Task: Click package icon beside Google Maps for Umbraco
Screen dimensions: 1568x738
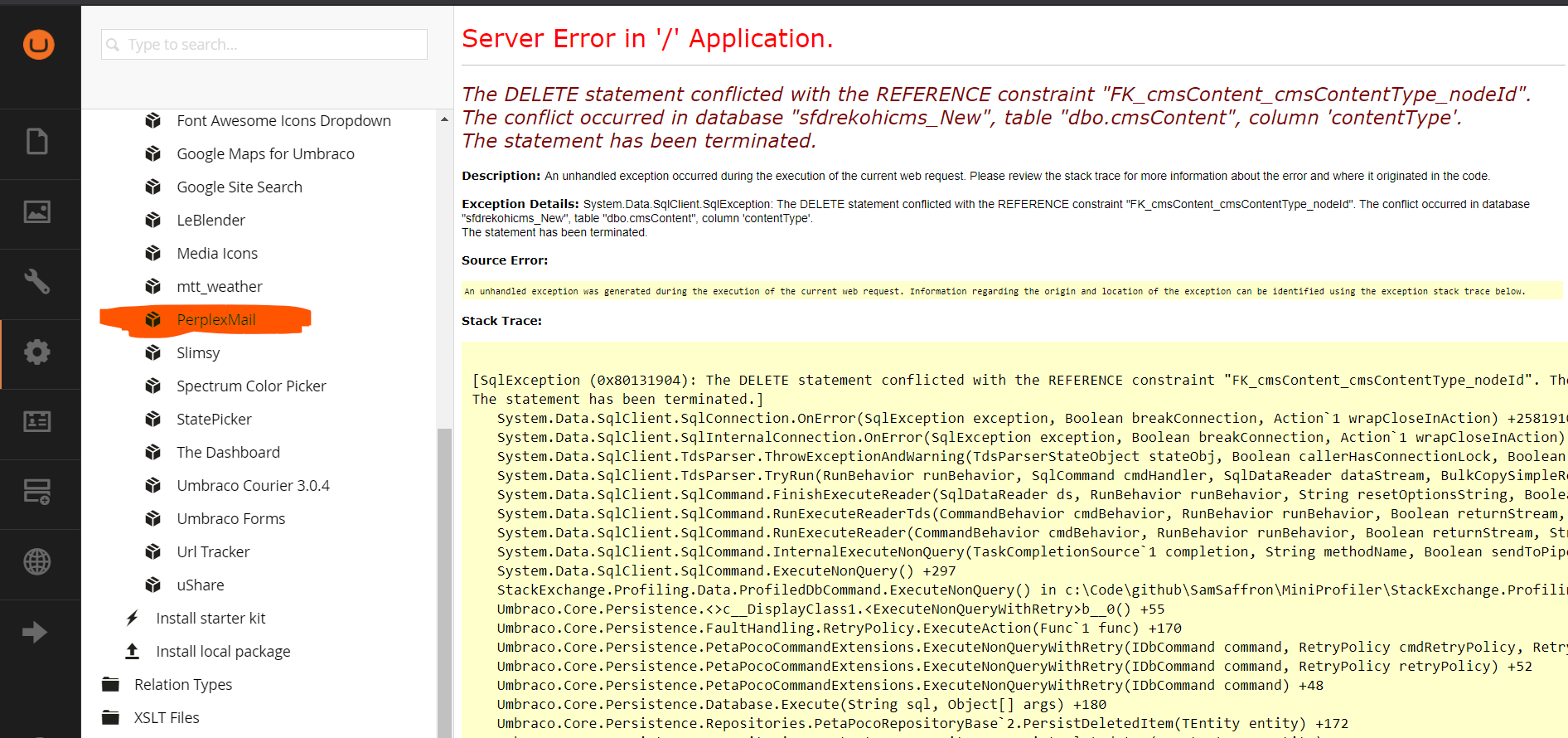Action: [x=152, y=154]
